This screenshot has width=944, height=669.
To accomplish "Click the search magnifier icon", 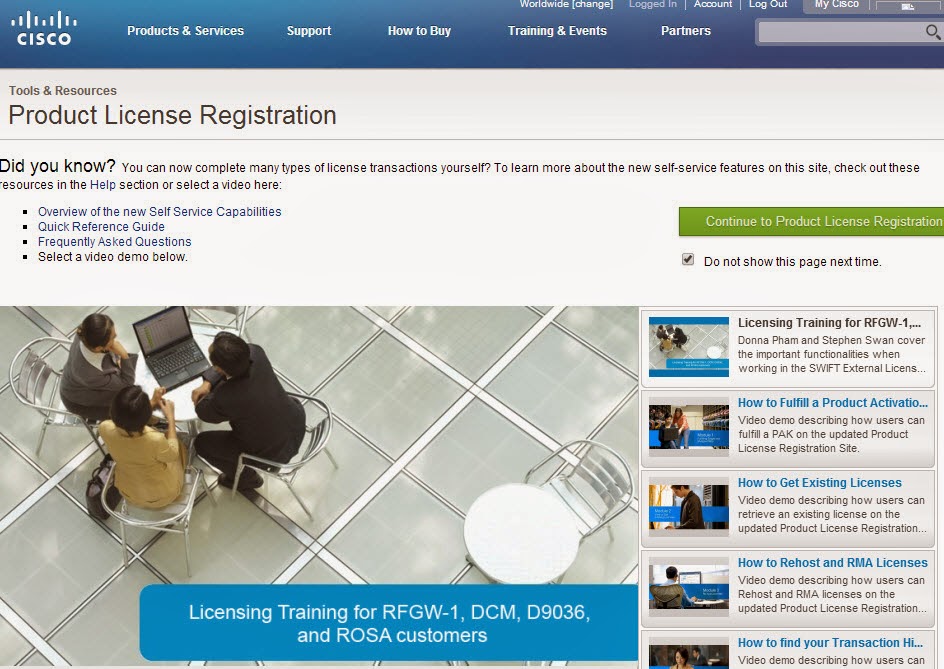I will click(933, 32).
